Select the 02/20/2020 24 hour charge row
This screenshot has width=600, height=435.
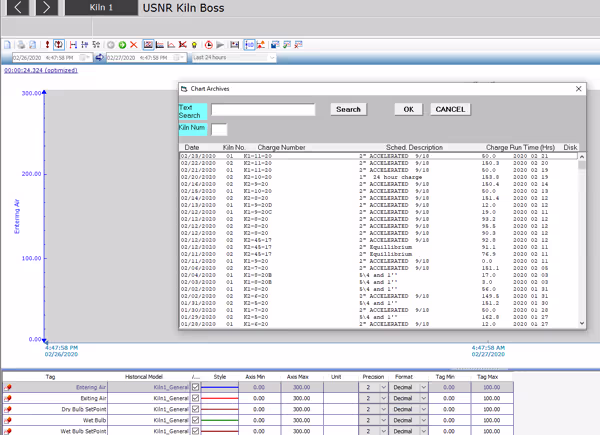pos(378,177)
